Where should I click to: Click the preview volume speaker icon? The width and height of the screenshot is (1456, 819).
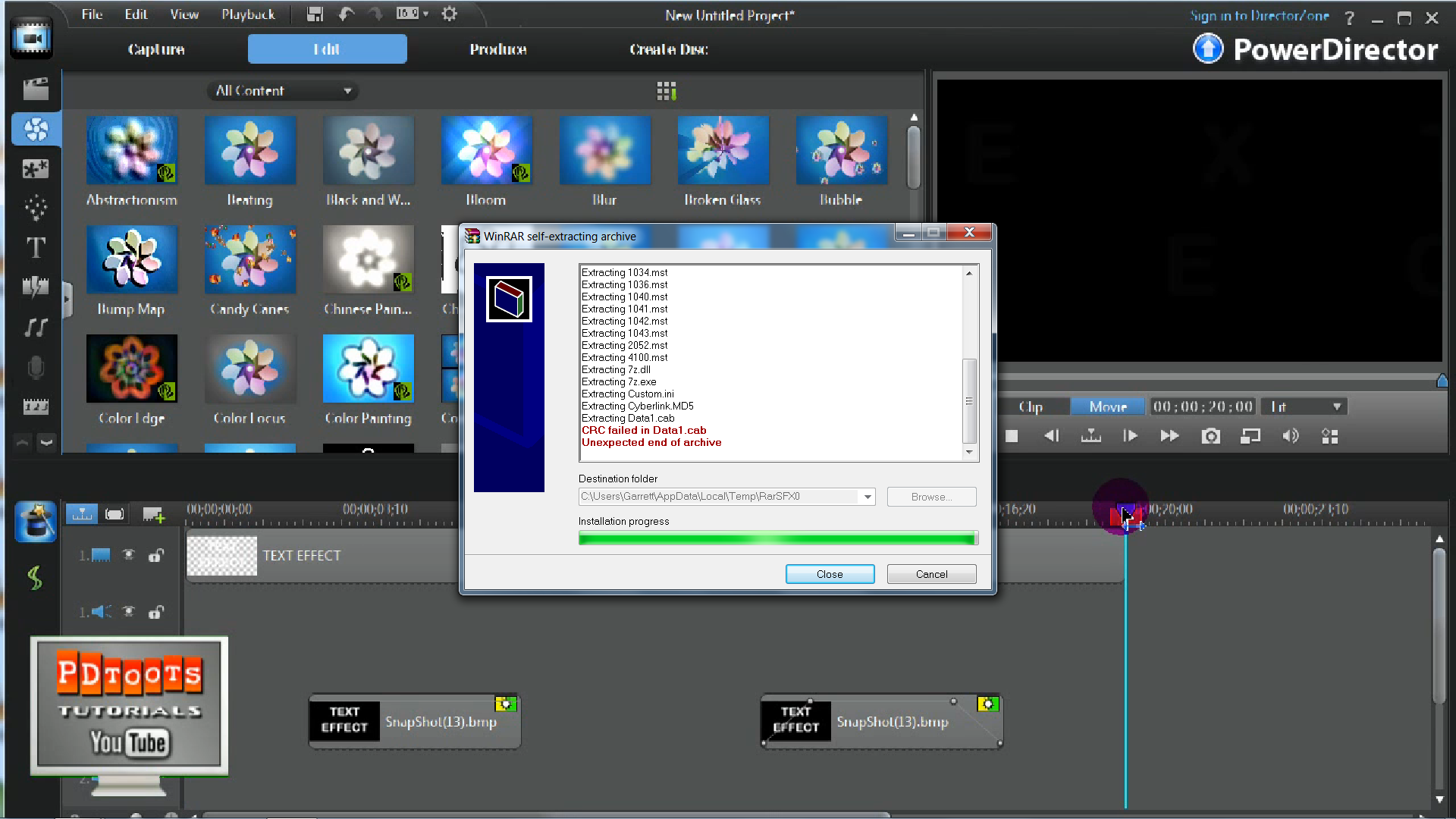tap(1290, 436)
